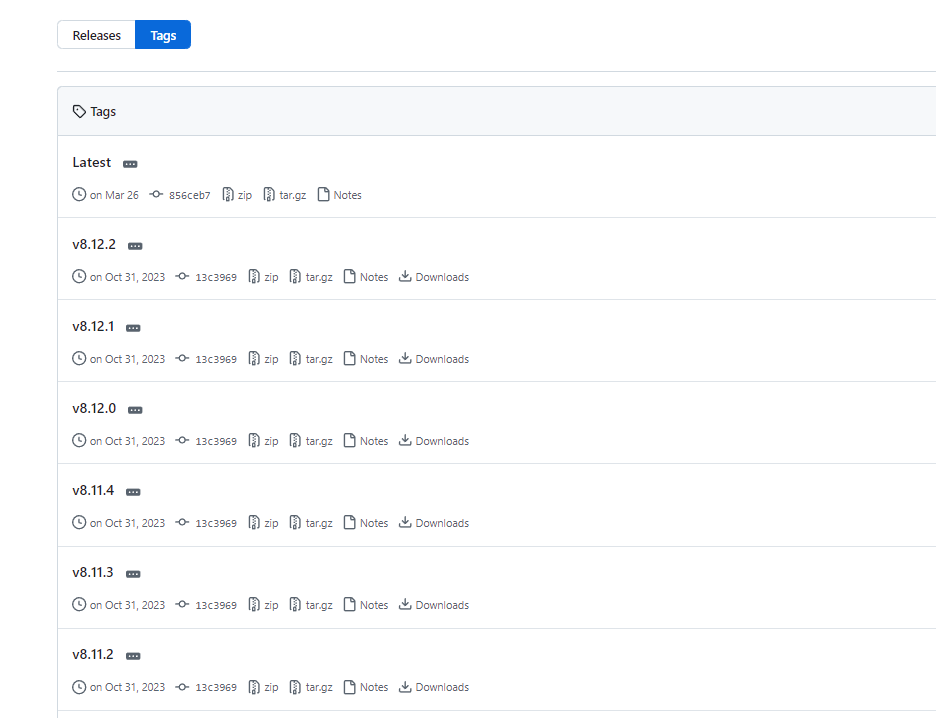The height and width of the screenshot is (718, 936).
Task: Open commit 856ceb7 for Latest
Action: pos(189,195)
